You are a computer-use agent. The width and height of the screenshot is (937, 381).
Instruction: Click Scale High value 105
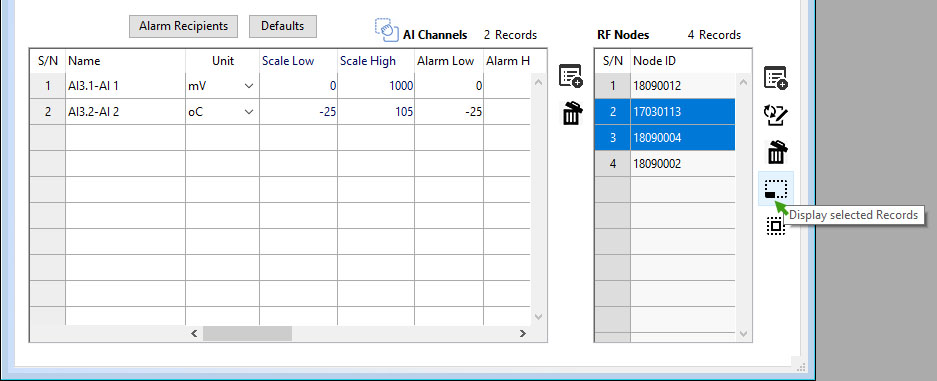(376, 112)
